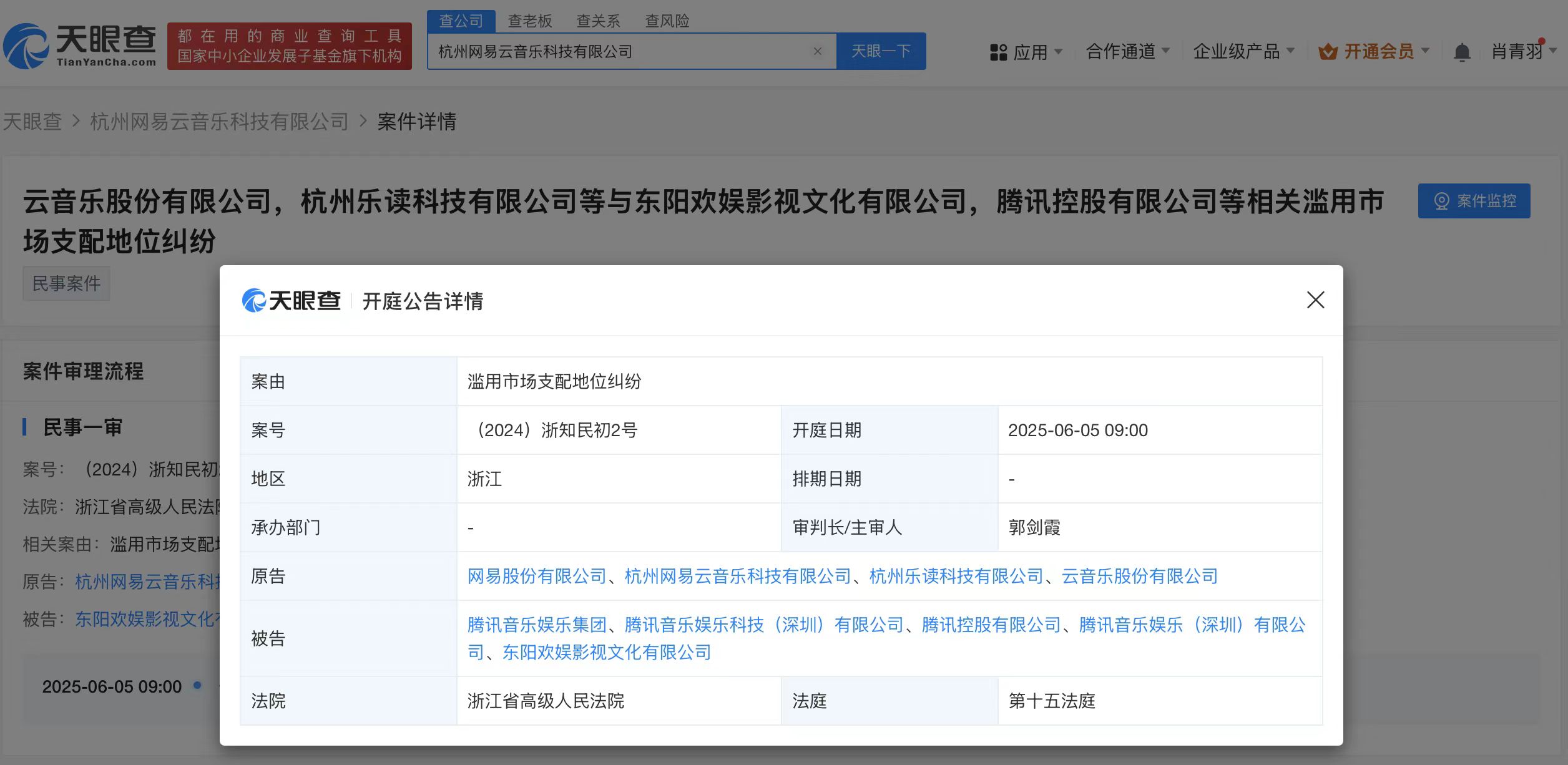This screenshot has height=765, width=1568.
Task: Click the 民事案件 tag
Action: [66, 283]
